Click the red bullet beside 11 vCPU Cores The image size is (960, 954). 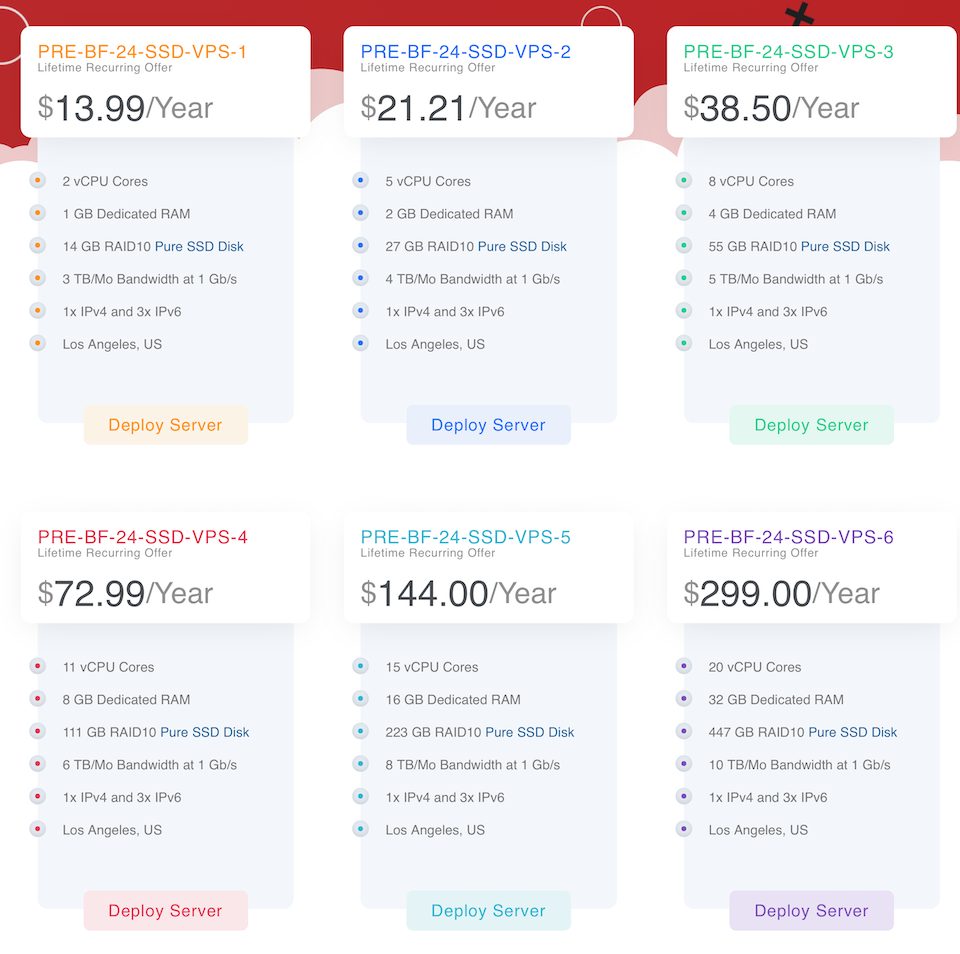[37, 666]
